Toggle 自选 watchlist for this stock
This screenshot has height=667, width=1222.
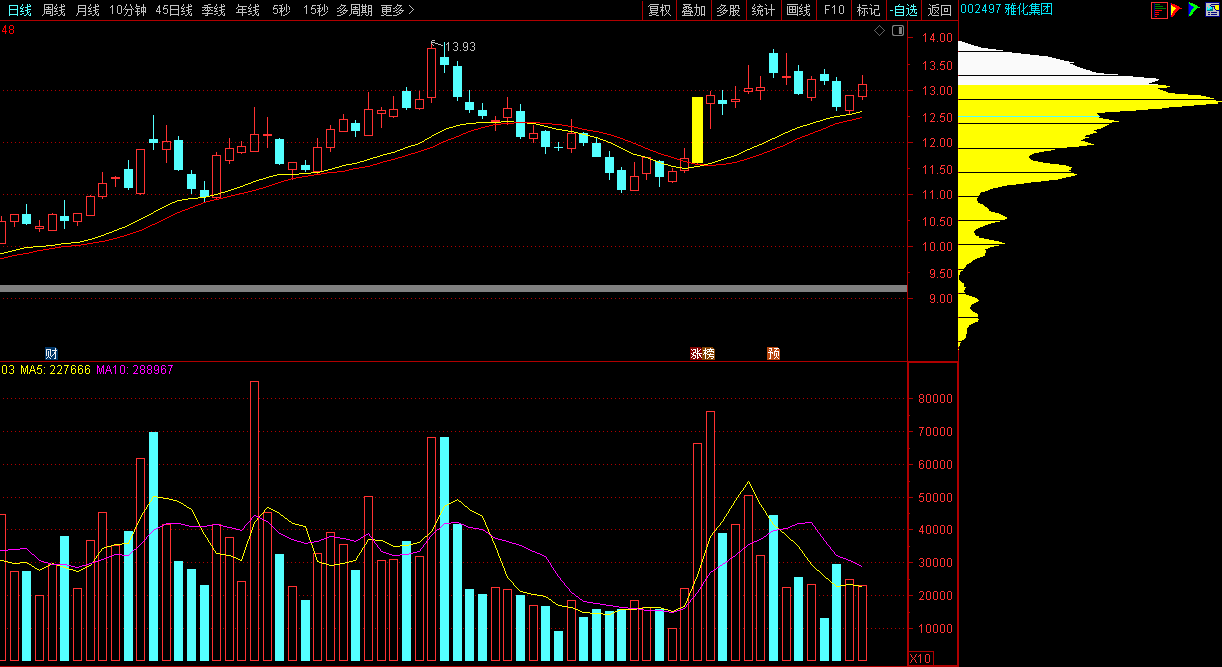coord(903,10)
